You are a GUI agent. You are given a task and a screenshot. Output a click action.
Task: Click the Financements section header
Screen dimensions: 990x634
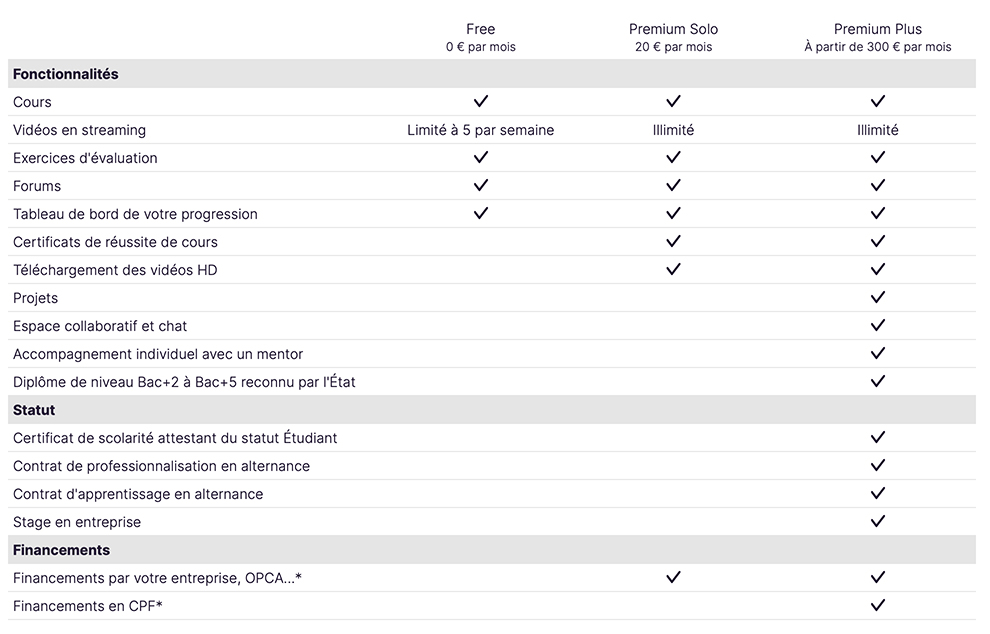click(x=62, y=550)
